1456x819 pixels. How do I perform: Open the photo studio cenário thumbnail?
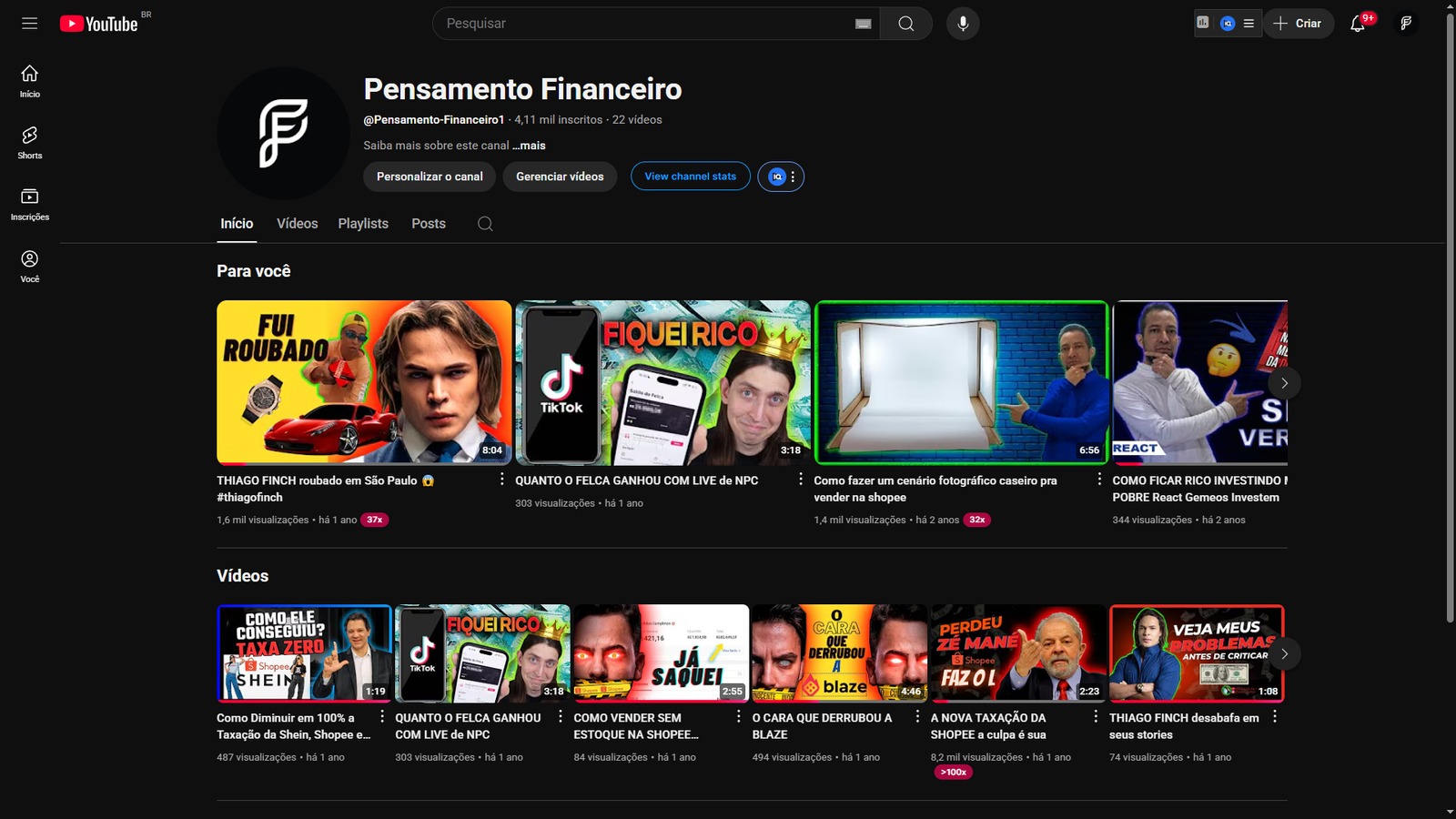click(x=961, y=382)
